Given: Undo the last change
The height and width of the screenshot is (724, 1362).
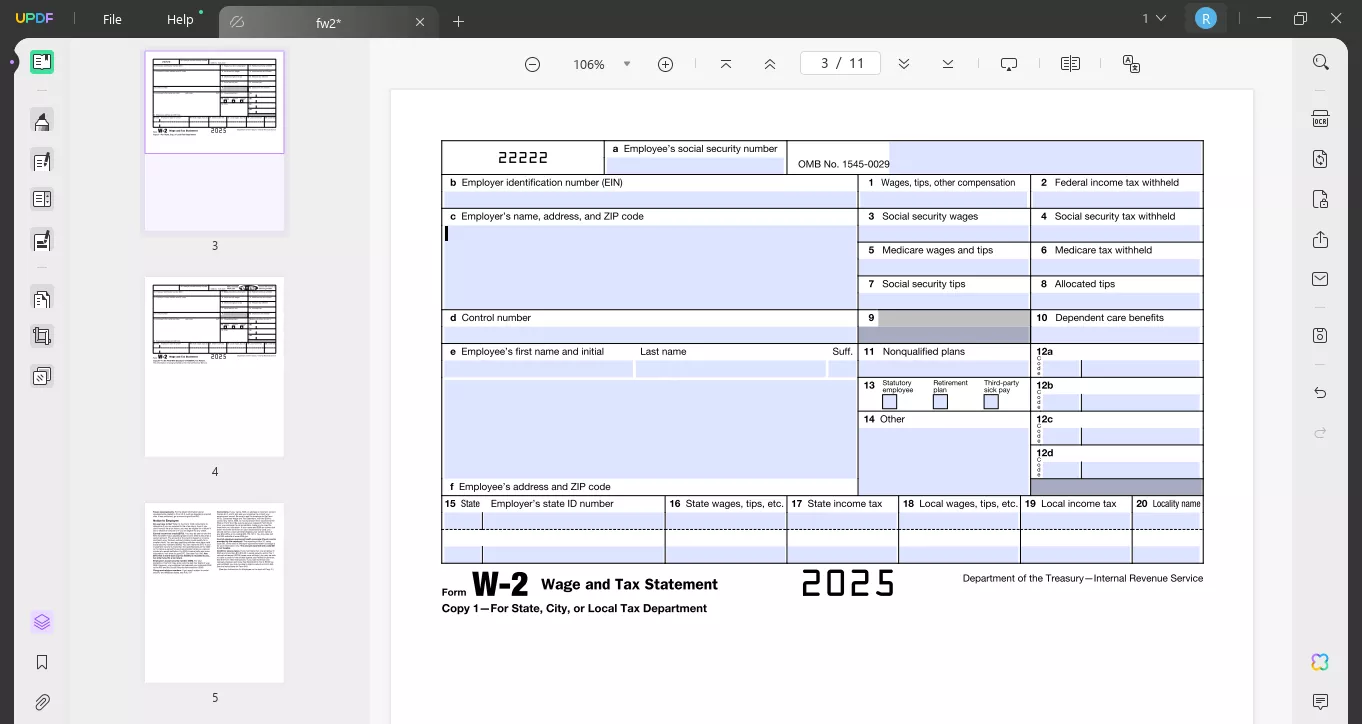Looking at the screenshot, I should click(1319, 392).
